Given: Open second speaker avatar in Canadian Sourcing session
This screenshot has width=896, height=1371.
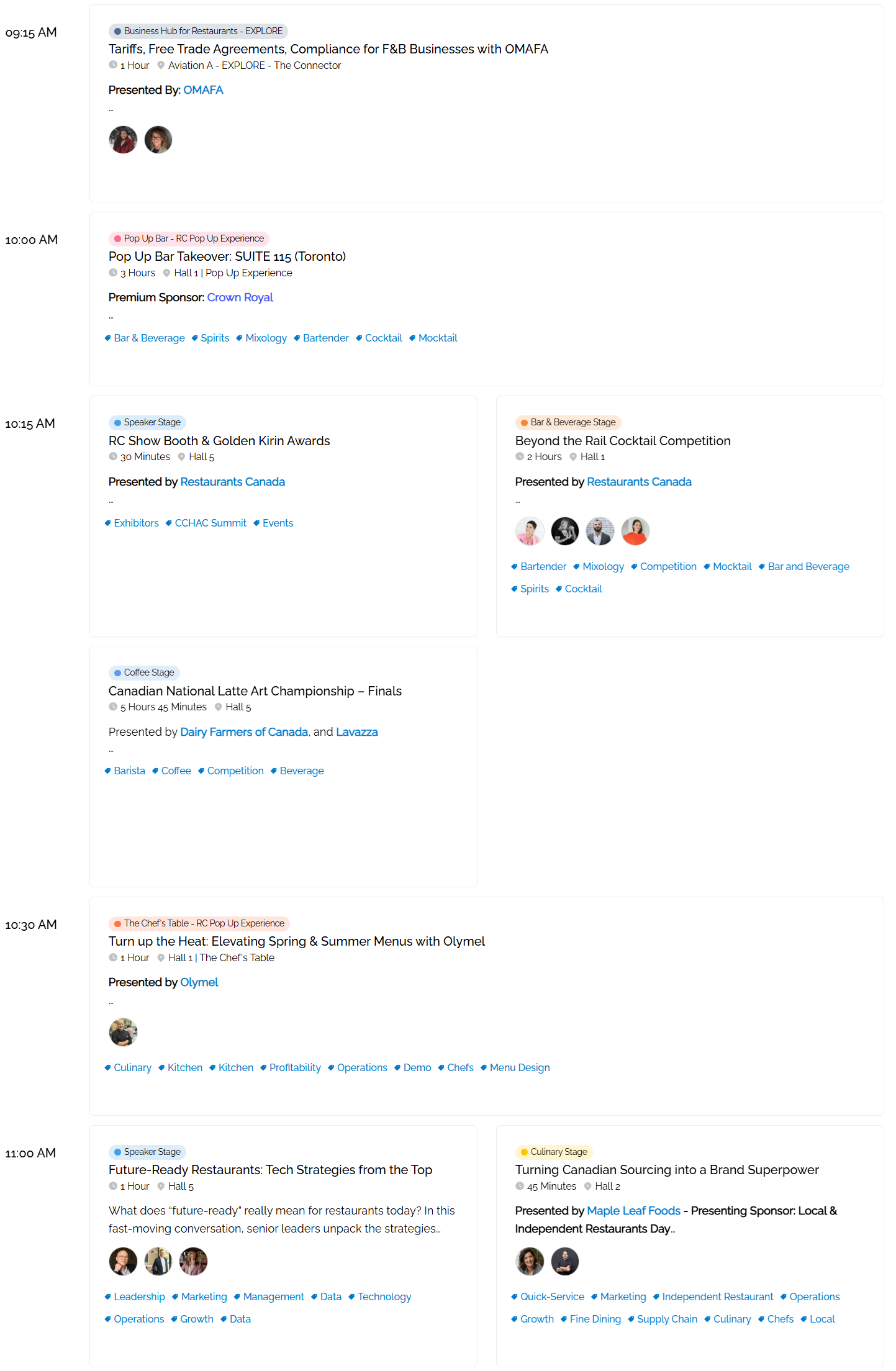Looking at the screenshot, I should (x=565, y=1261).
